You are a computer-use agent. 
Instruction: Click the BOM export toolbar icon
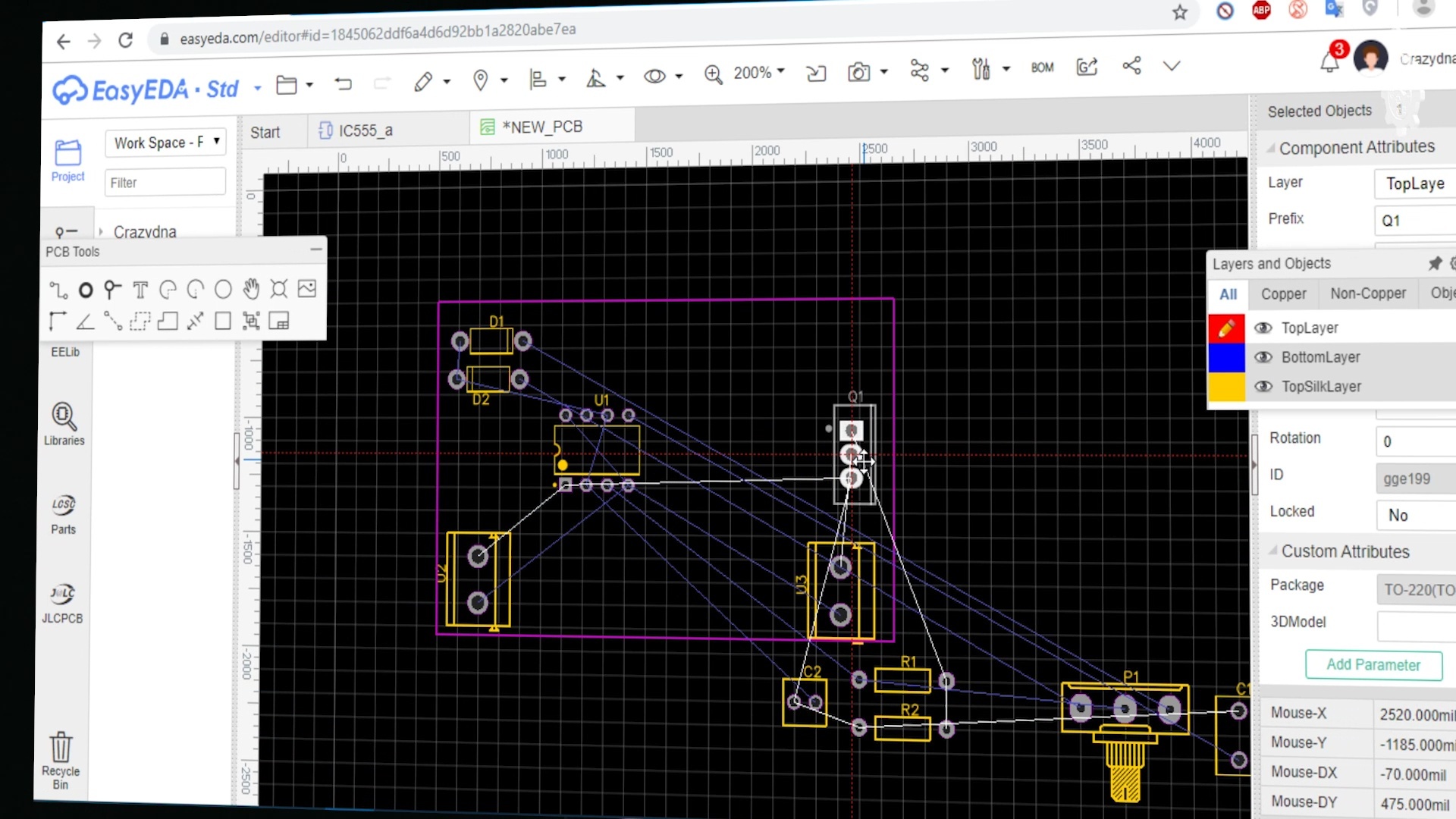coord(1042,67)
